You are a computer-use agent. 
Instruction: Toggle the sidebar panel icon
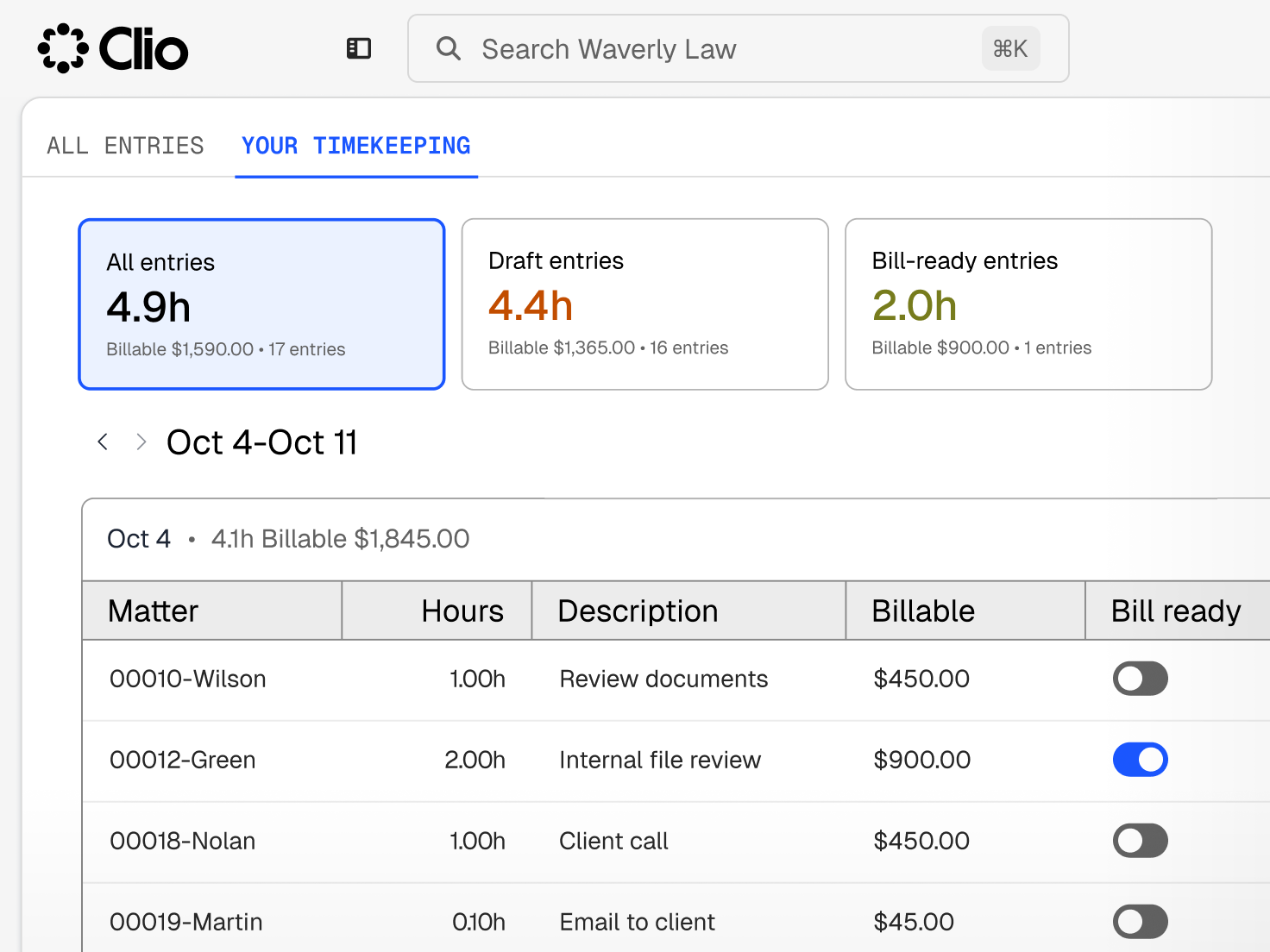[x=359, y=48]
